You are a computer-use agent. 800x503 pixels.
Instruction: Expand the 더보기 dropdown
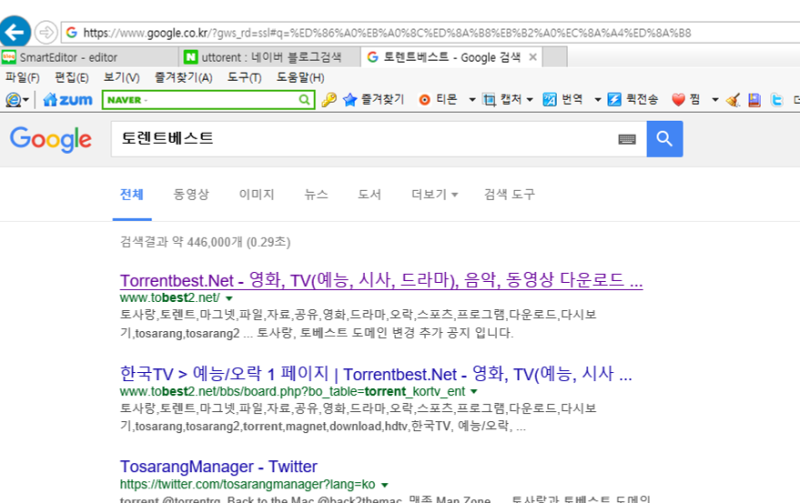tap(434, 194)
